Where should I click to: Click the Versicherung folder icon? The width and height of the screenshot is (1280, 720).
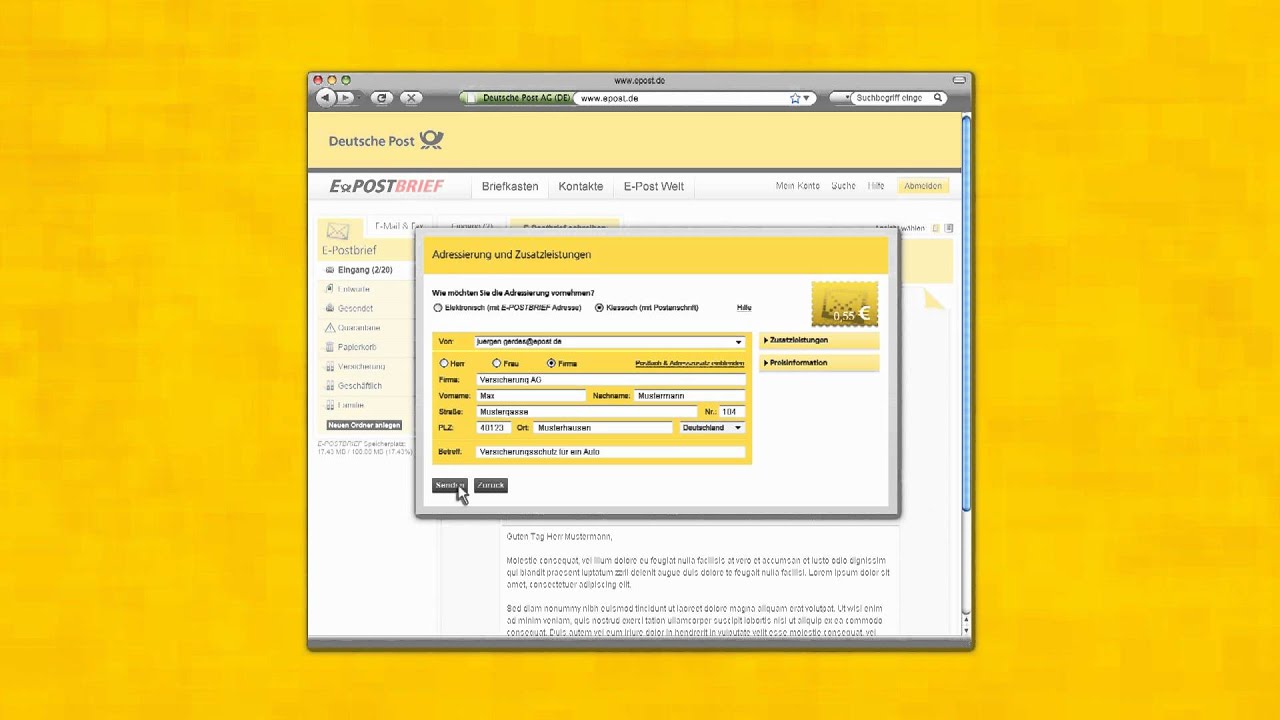330,366
